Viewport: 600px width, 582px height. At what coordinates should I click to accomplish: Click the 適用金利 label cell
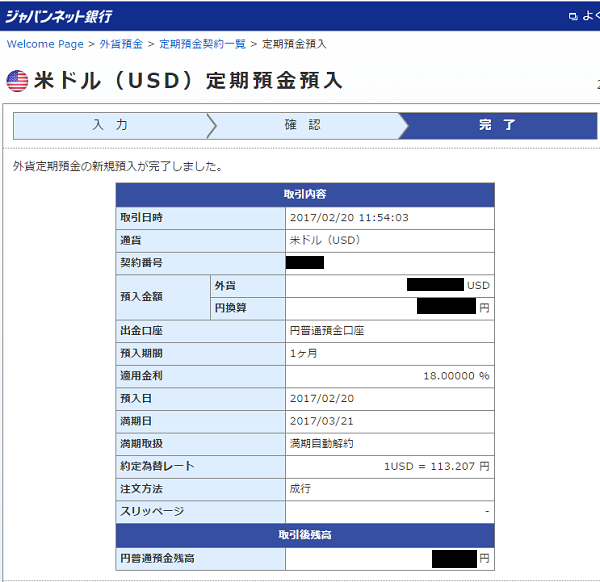pyautogui.click(x=201, y=376)
